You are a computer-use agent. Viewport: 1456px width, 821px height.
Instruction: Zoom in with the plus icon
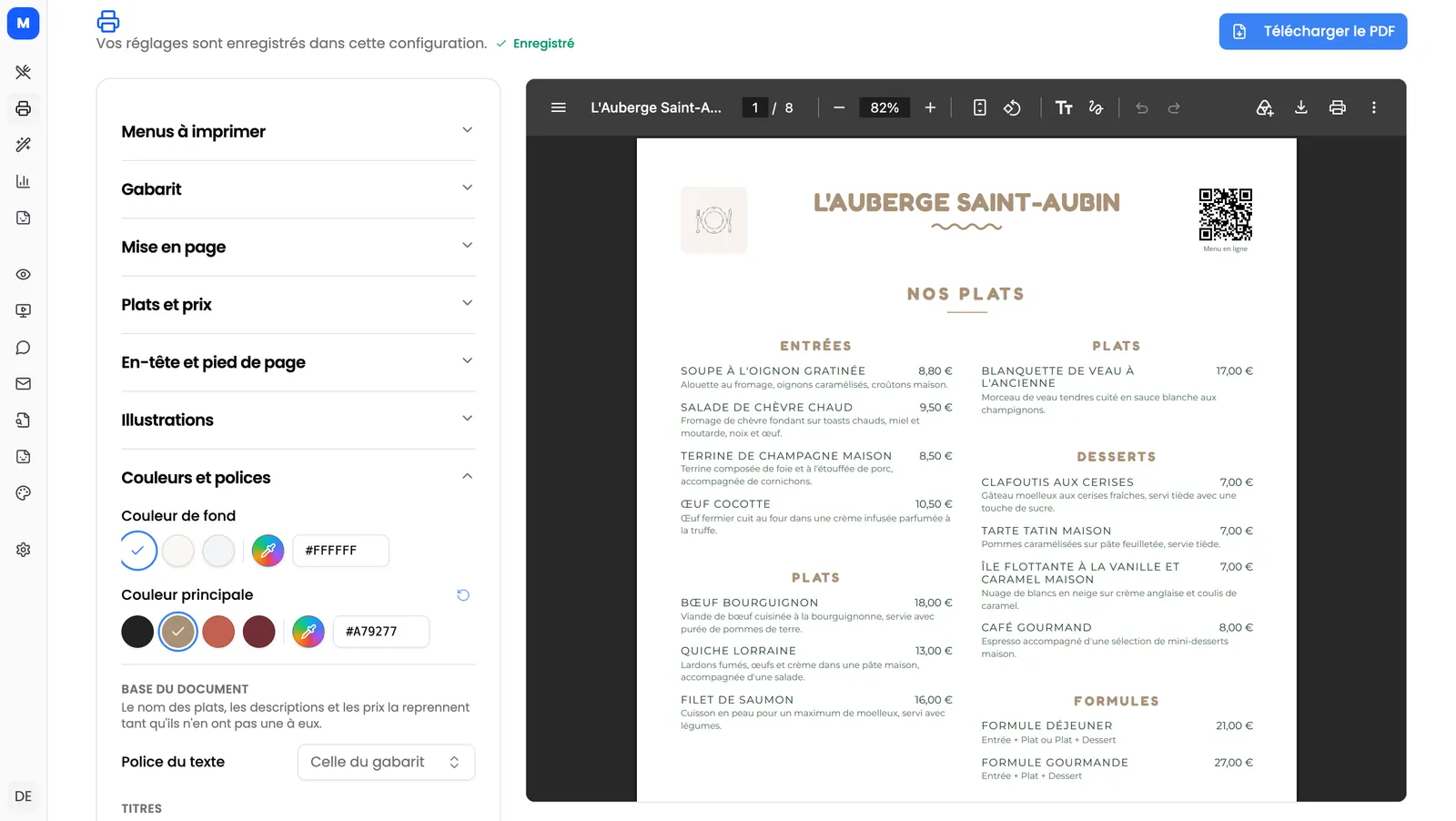[930, 107]
